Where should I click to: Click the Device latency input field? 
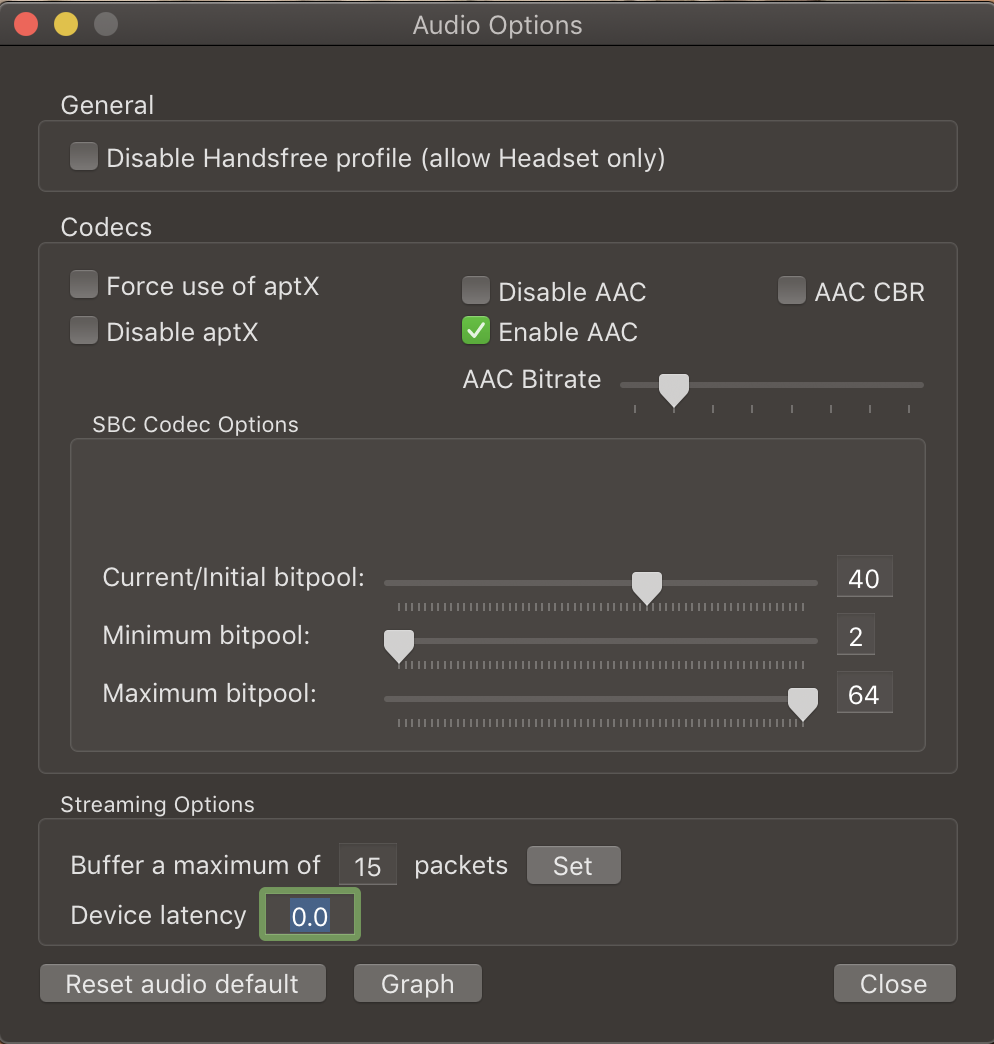[x=310, y=915]
